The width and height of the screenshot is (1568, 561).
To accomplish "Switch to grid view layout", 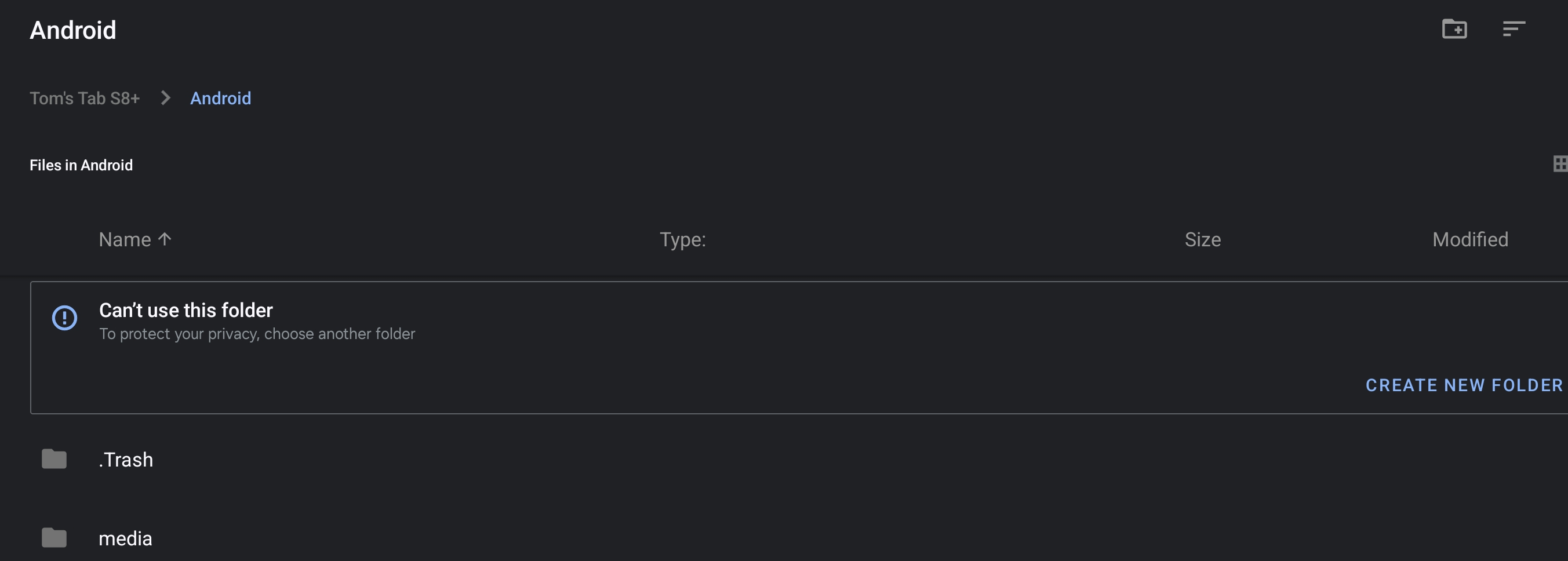I will (x=1559, y=163).
